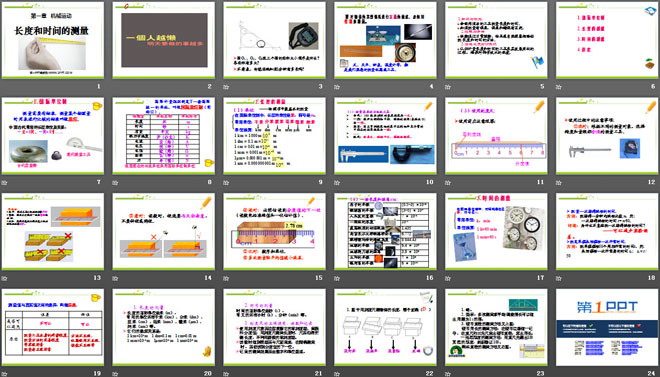660x377 pixels.
Task: Click the animation star icon beneath slide 23
Action: [x=448, y=374]
